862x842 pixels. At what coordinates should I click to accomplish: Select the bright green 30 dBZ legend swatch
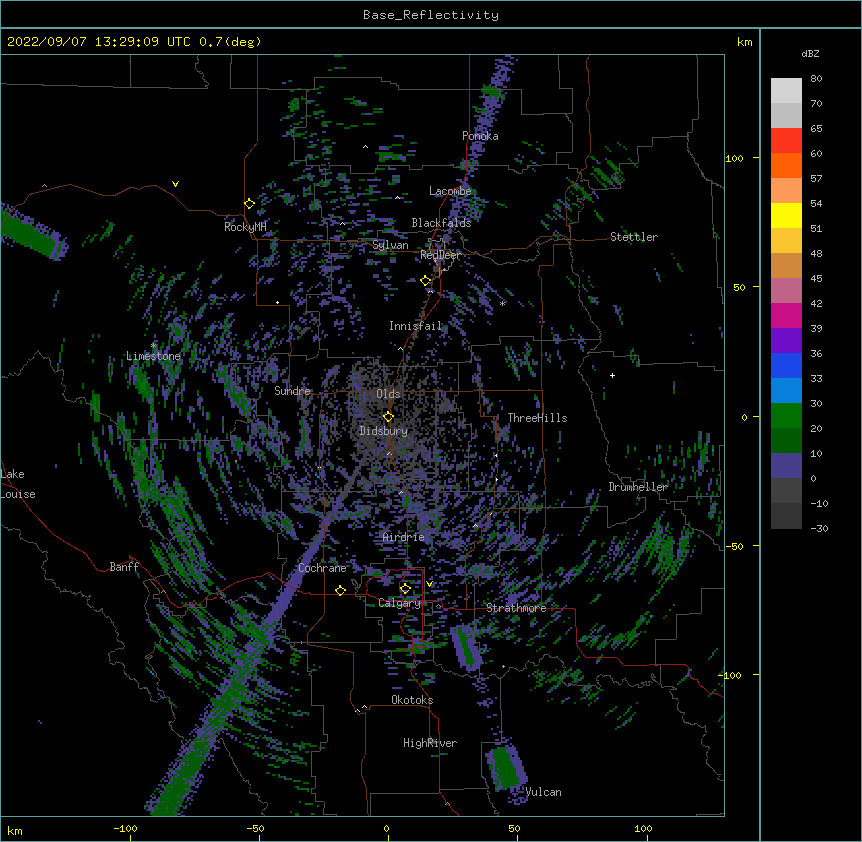[x=786, y=416]
